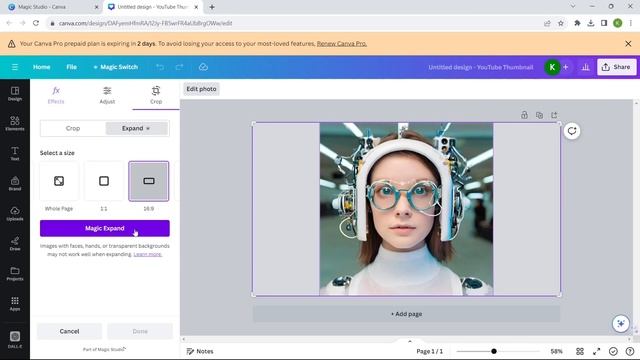Enter fullscreen present mode
640x360 pixels.
[596, 351]
